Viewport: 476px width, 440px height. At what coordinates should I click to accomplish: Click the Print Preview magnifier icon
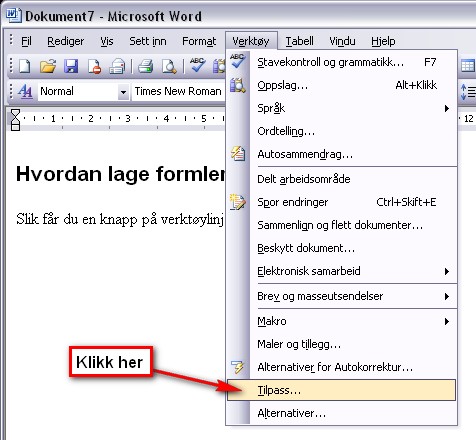click(x=169, y=66)
